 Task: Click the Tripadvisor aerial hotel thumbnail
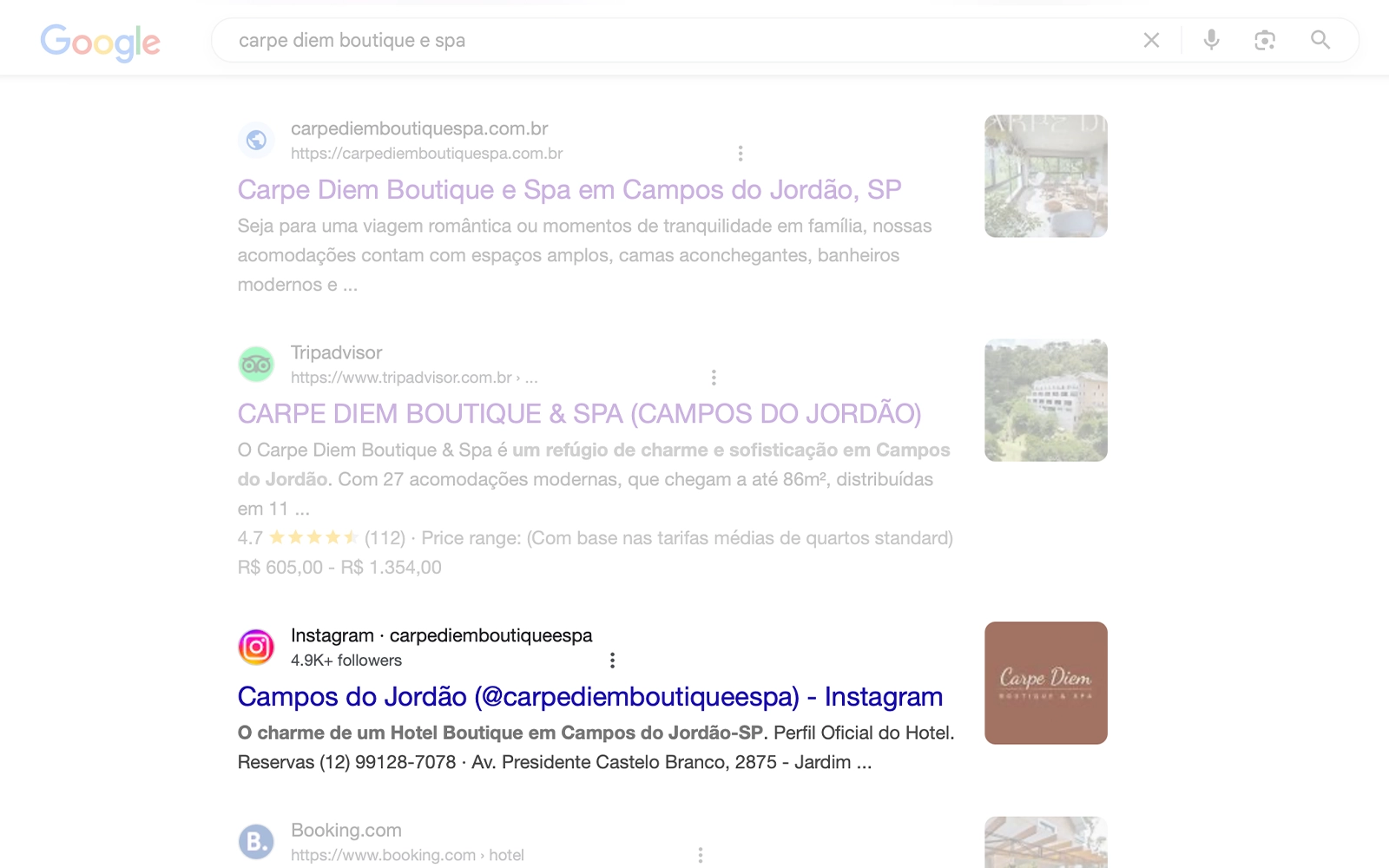pos(1046,400)
